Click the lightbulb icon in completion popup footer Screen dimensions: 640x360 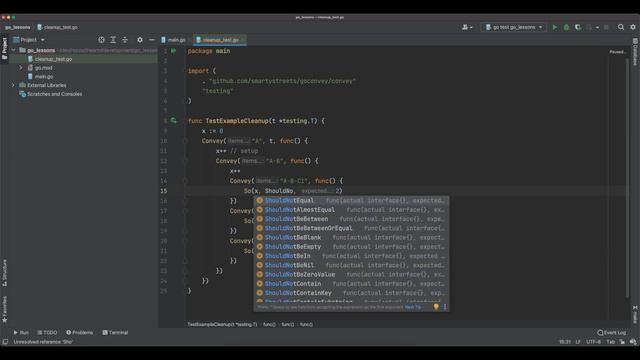tap(436, 307)
